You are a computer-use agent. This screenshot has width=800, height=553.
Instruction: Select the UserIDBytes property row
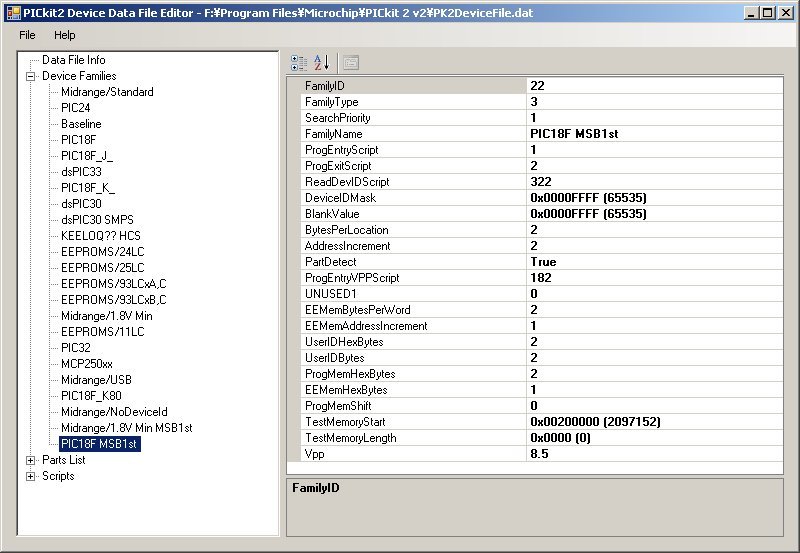click(x=542, y=358)
